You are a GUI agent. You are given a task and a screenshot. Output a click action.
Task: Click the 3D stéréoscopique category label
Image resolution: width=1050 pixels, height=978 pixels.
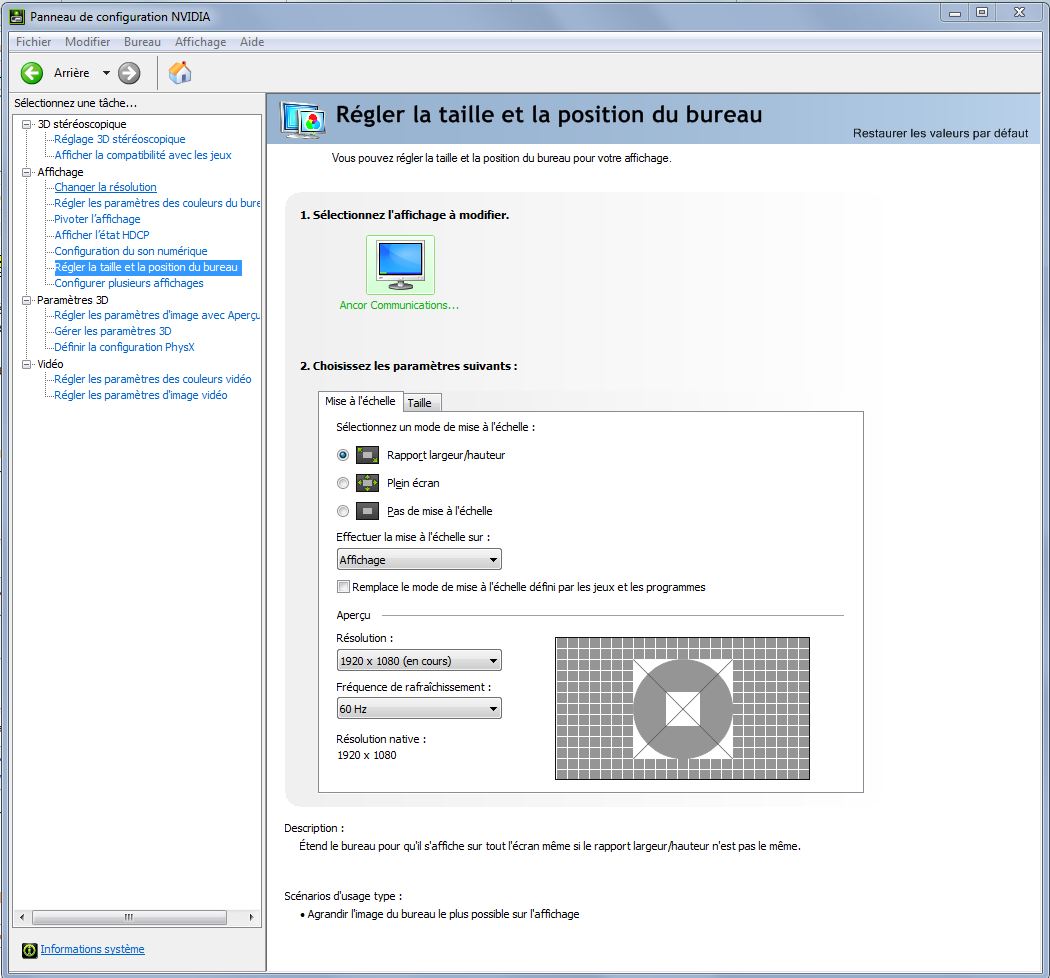point(82,125)
